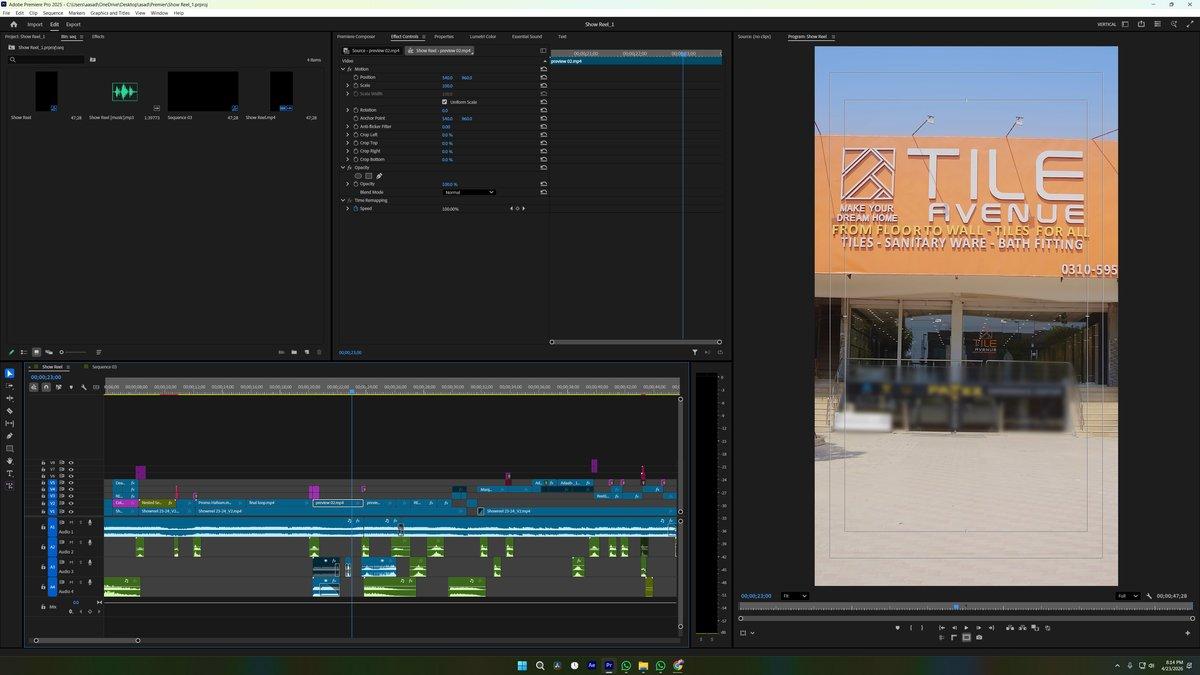This screenshot has width=1200, height=675.
Task: Expand the Scale parameter
Action: 348,85
